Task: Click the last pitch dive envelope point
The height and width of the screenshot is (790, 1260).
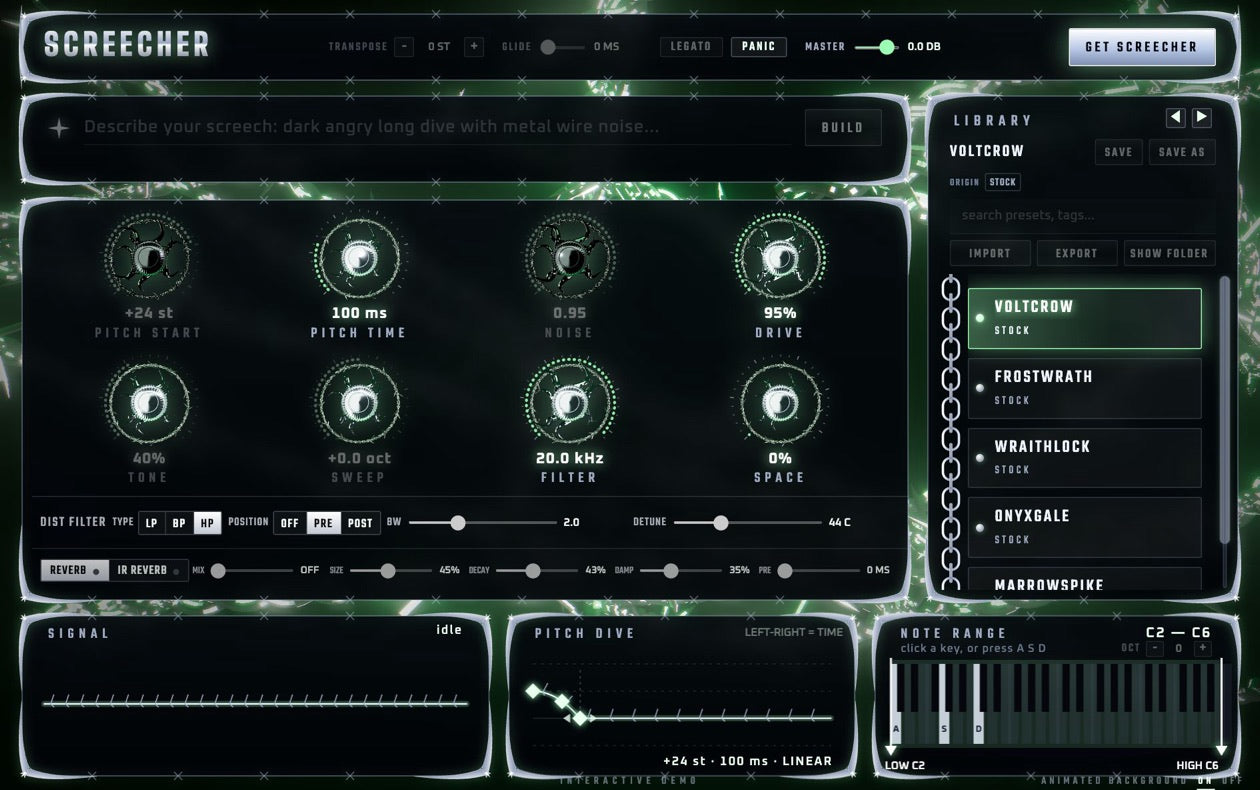Action: coord(581,717)
